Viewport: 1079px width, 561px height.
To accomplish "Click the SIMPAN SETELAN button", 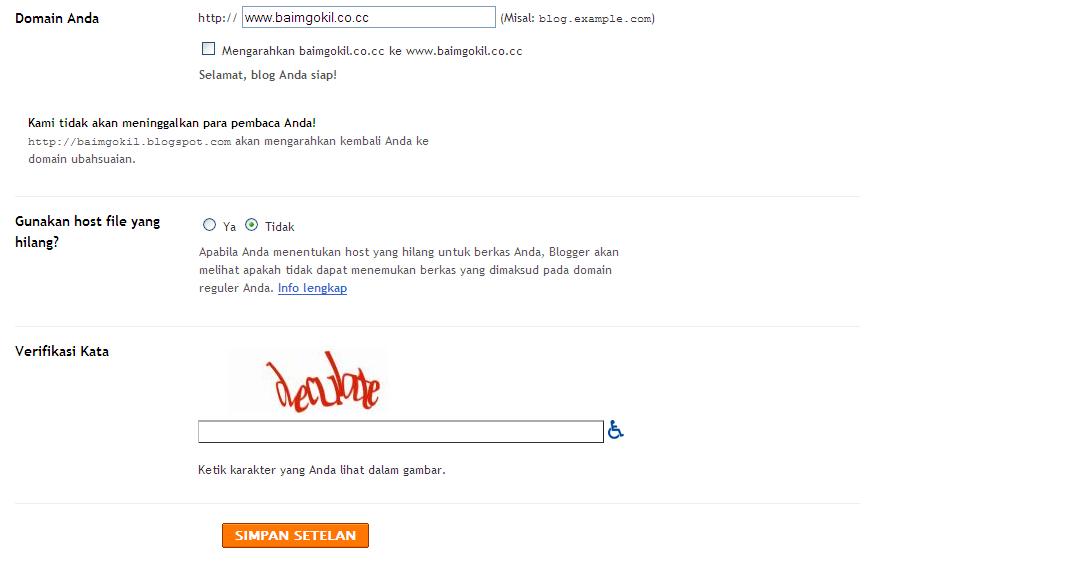I will tap(295, 536).
